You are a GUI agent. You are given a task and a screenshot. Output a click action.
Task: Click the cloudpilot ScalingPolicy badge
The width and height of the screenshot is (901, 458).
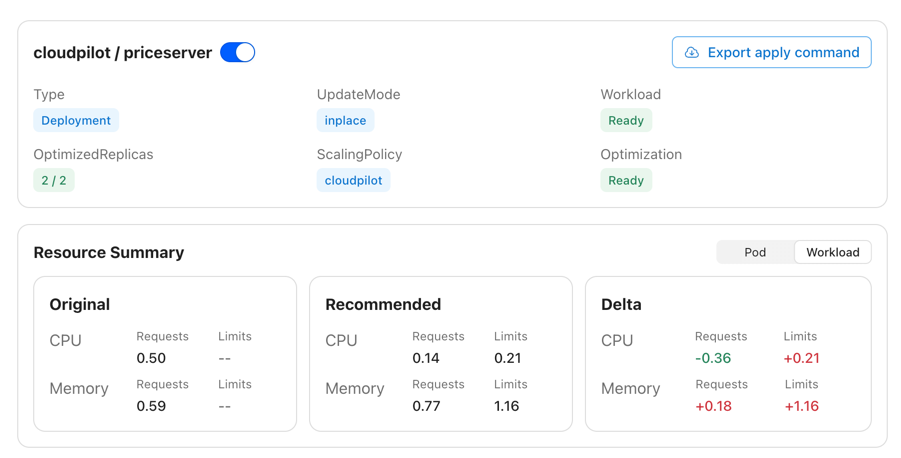353,180
